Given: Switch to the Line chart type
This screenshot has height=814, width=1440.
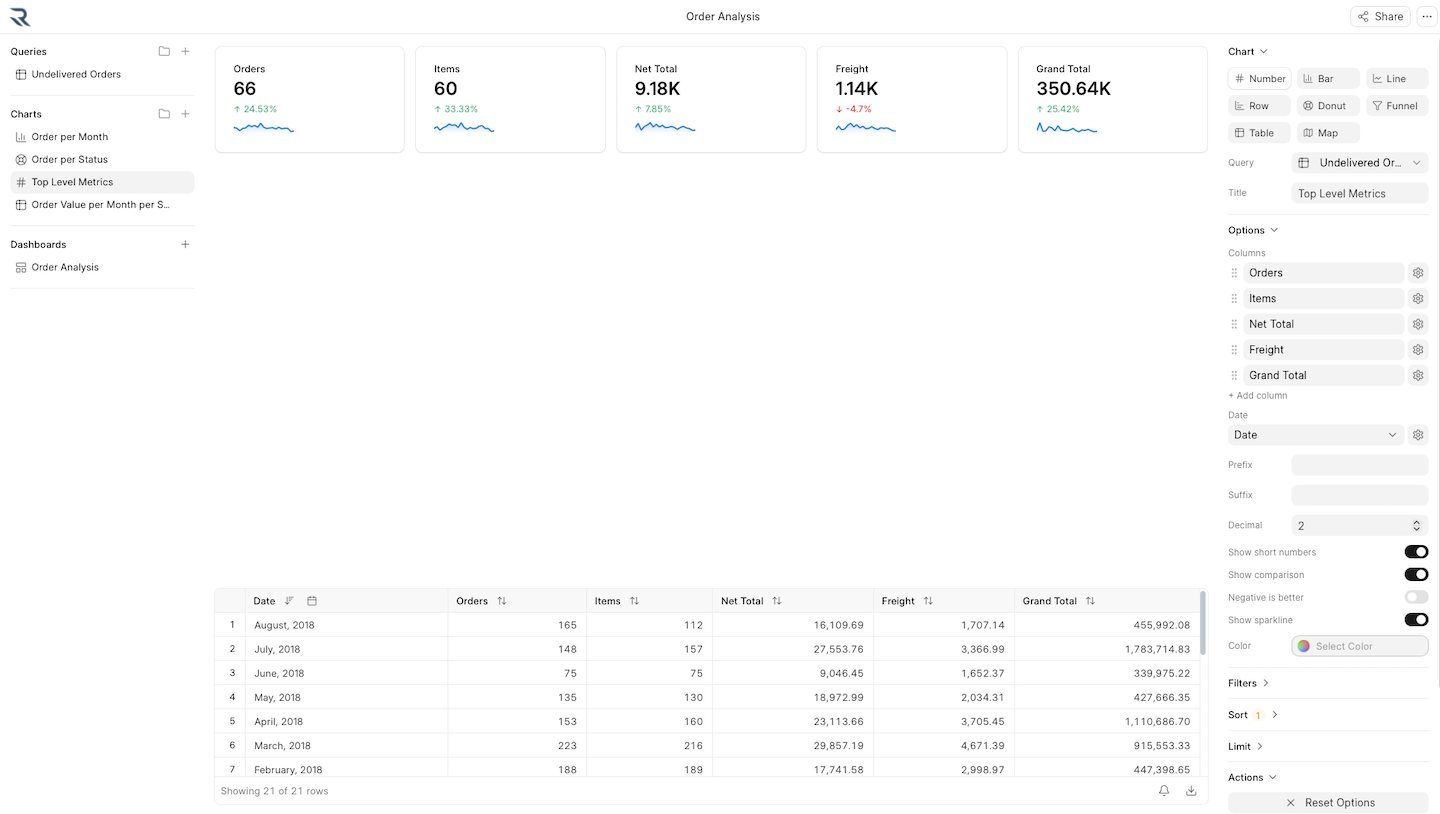Looking at the screenshot, I should pos(1396,78).
